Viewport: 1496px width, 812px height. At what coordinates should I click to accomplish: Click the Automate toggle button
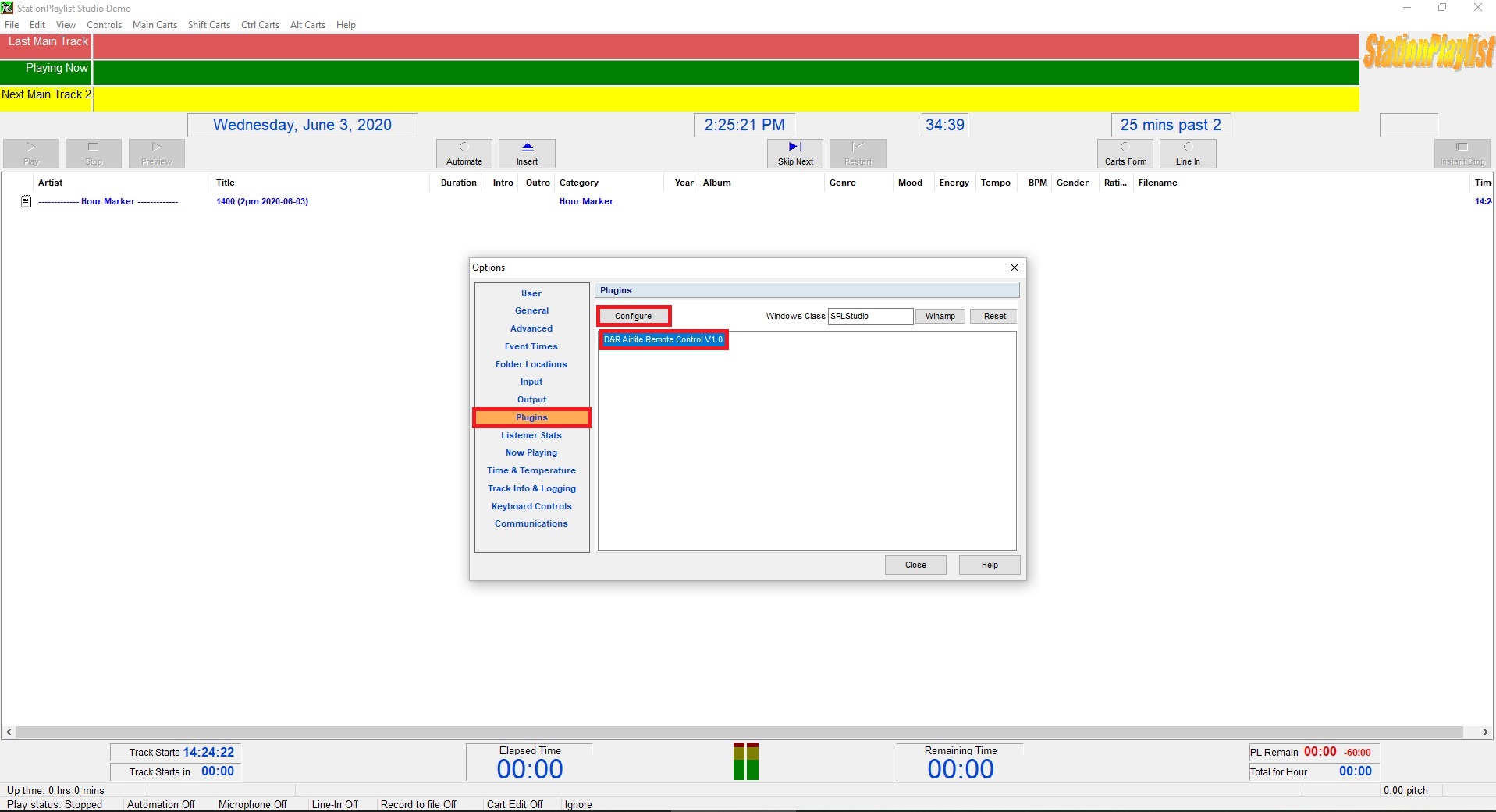[x=464, y=154]
